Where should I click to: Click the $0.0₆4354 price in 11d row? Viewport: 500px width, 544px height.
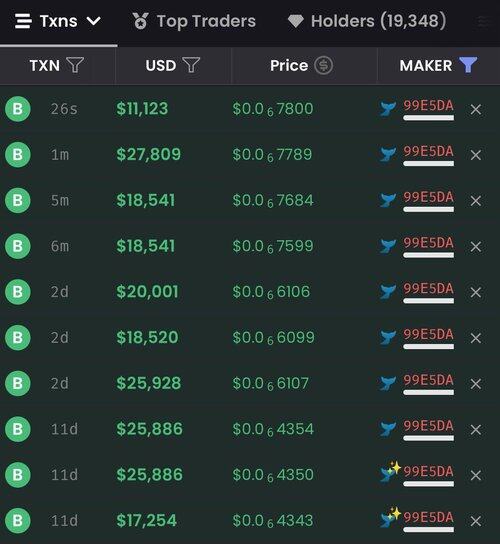tap(273, 429)
